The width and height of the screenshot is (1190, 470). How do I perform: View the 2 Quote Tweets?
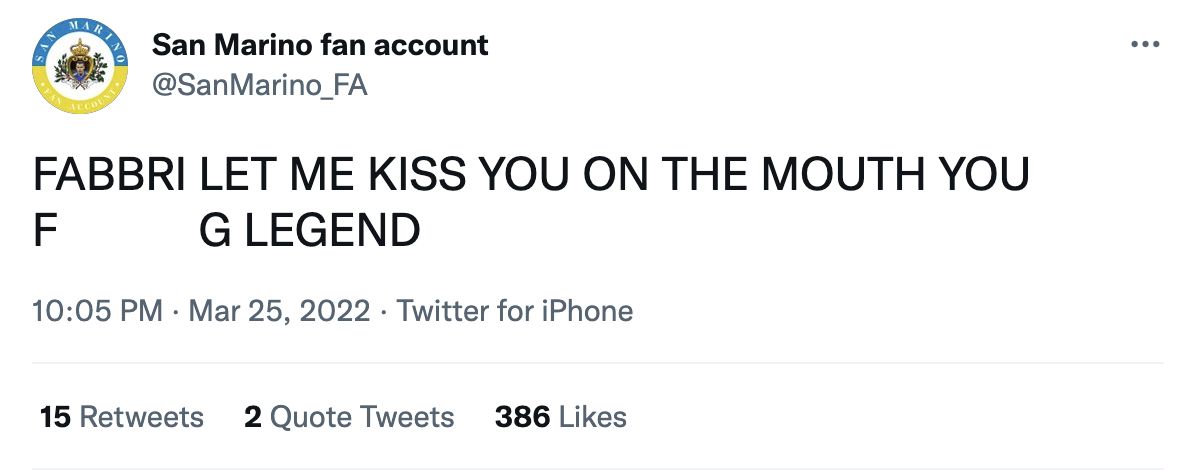pyautogui.click(x=349, y=416)
